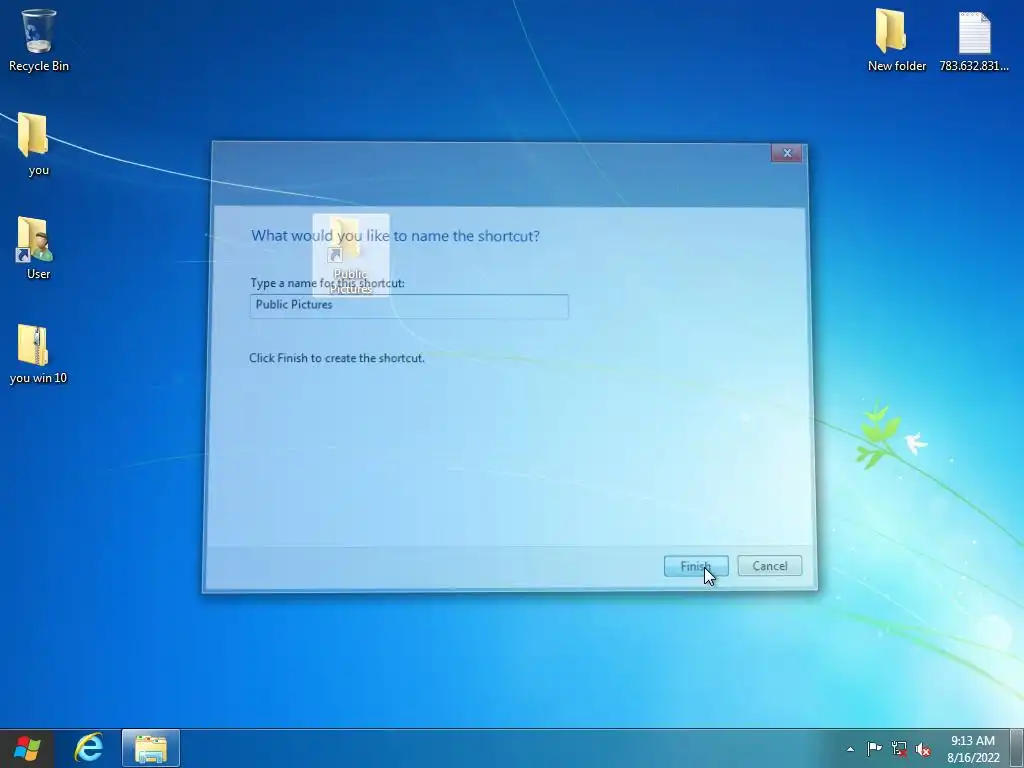Image resolution: width=1024 pixels, height=768 pixels.
Task: Close the Create Shortcut dialog
Action: click(786, 153)
